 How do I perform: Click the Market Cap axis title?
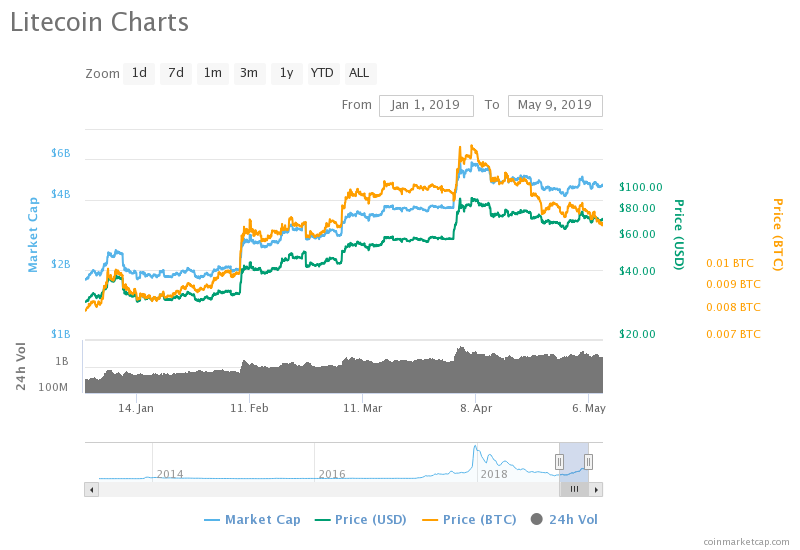[x=33, y=235]
